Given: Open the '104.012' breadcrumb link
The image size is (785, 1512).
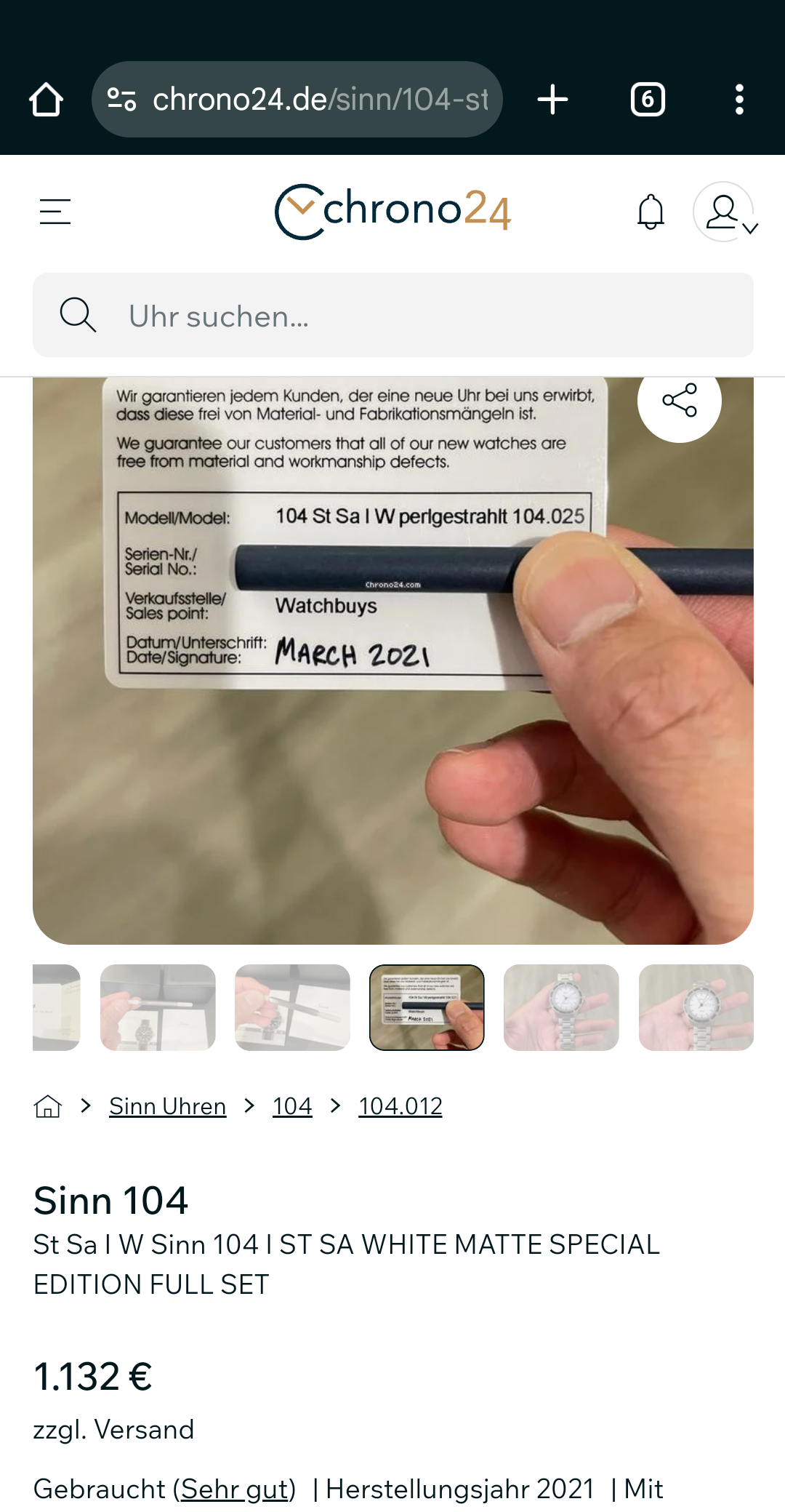Looking at the screenshot, I should click(x=400, y=1106).
